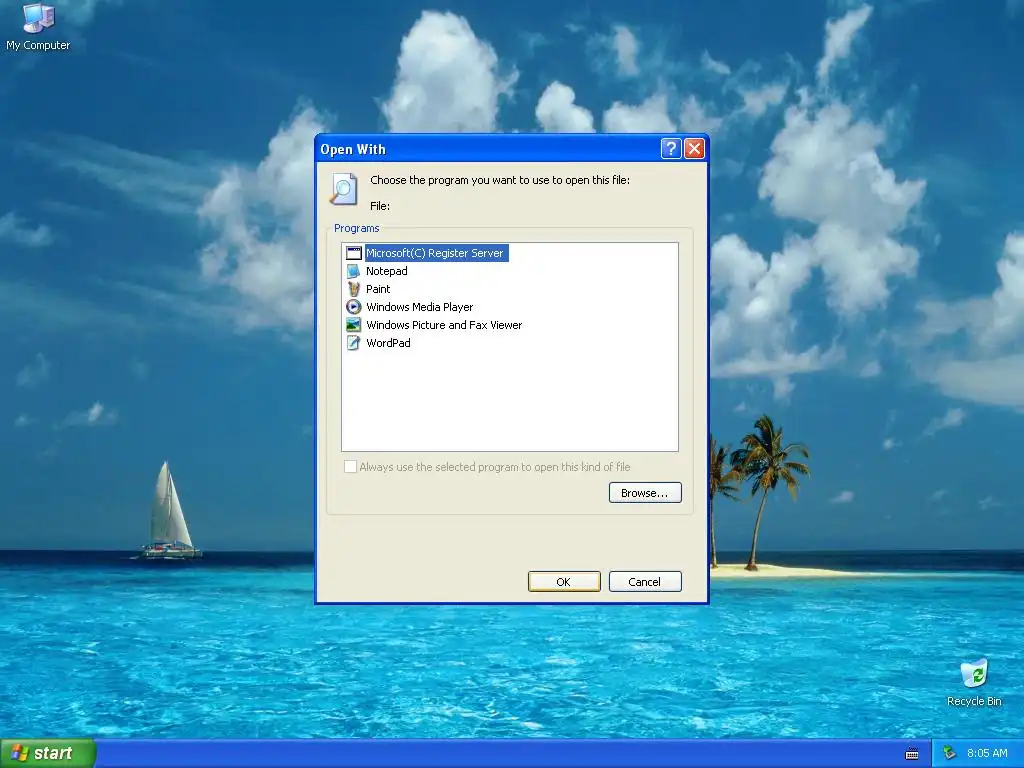This screenshot has width=1024, height=768.
Task: Click the Paint program icon
Action: coord(353,289)
